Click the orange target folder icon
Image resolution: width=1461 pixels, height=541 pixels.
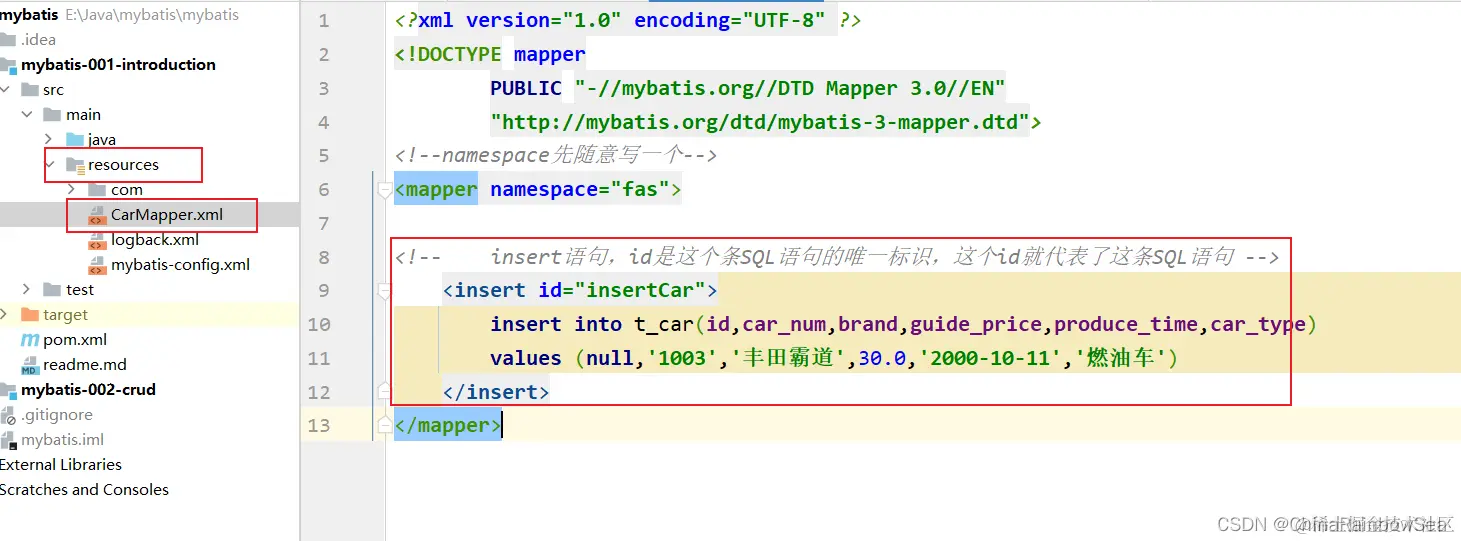tap(30, 315)
